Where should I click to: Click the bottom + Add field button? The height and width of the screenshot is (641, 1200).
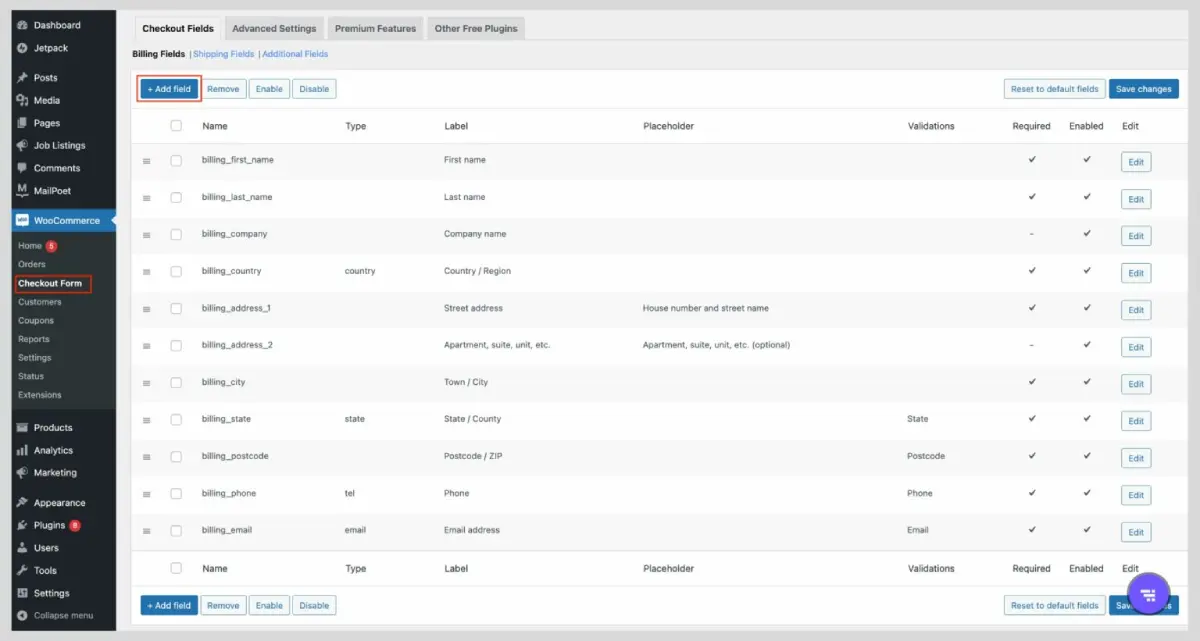pyautogui.click(x=169, y=605)
